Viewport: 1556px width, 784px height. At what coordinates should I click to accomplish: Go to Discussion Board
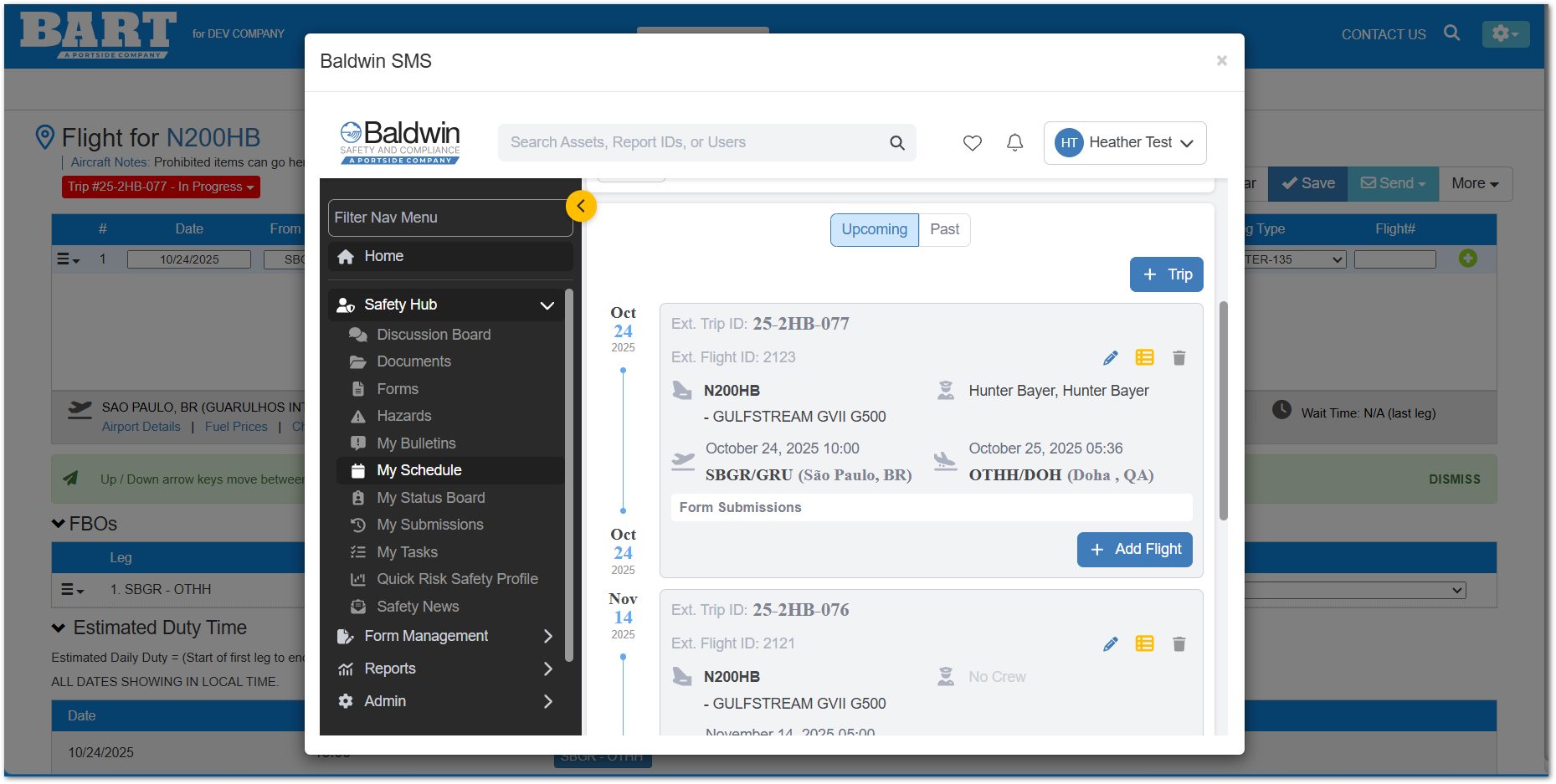pyautogui.click(x=433, y=335)
